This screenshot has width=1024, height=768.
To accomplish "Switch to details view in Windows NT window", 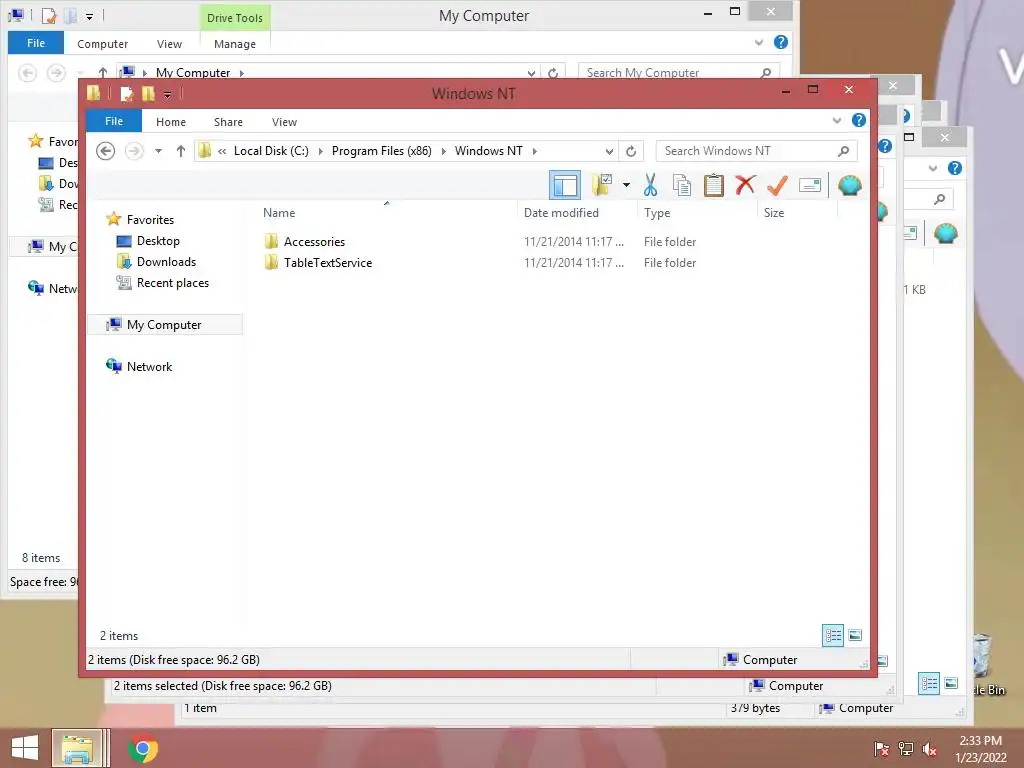I will pos(833,635).
